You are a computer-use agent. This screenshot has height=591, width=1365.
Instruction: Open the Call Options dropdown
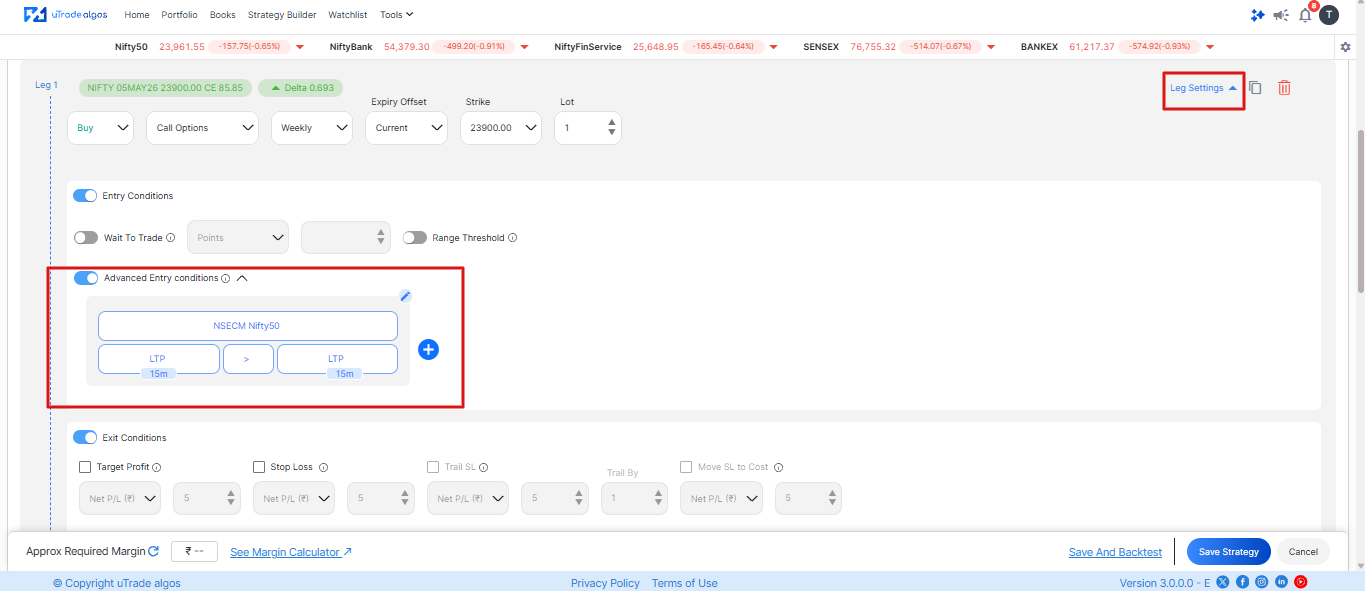(x=203, y=128)
